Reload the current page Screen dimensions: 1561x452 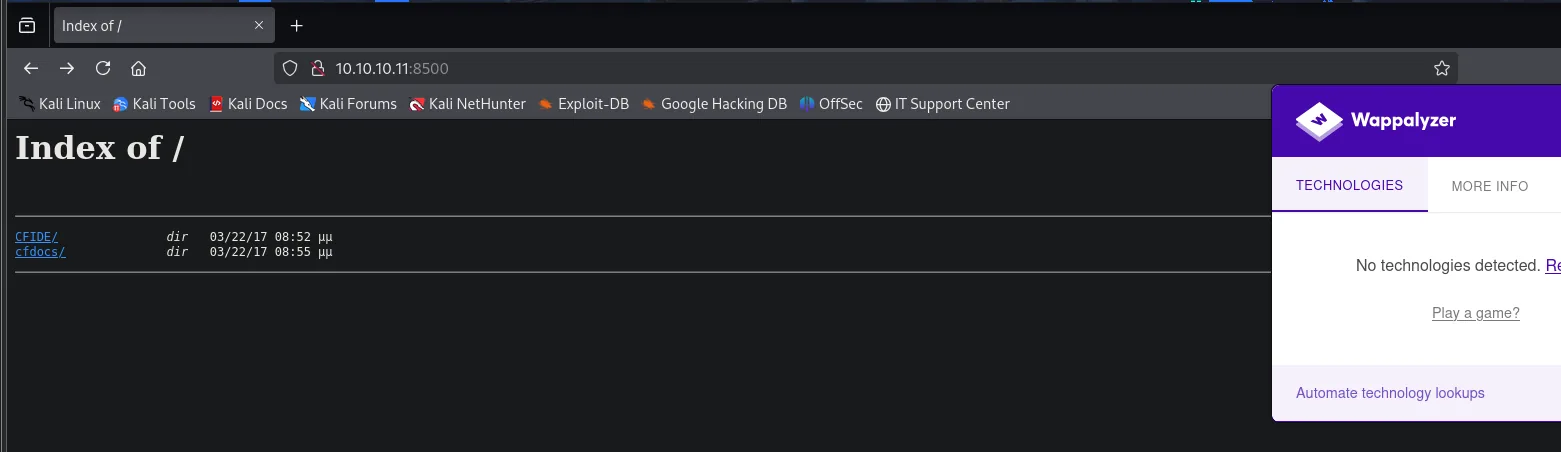[103, 68]
